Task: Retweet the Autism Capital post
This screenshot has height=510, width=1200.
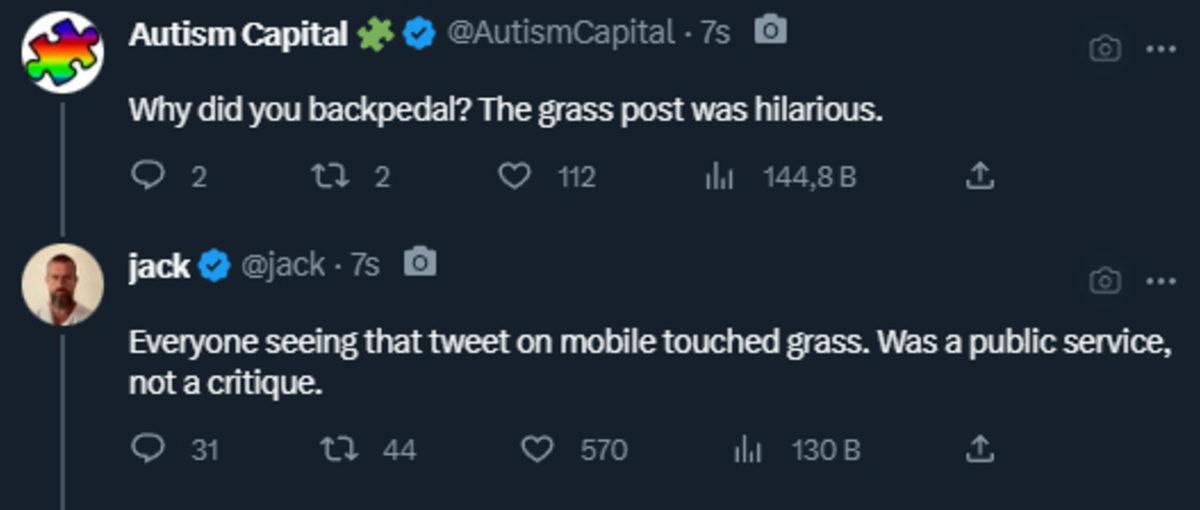Action: pyautogui.click(x=326, y=177)
